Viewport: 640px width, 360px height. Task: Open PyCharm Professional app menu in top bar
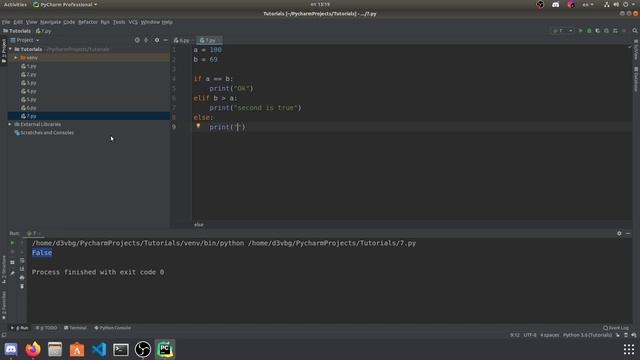pyautogui.click(x=65, y=4)
